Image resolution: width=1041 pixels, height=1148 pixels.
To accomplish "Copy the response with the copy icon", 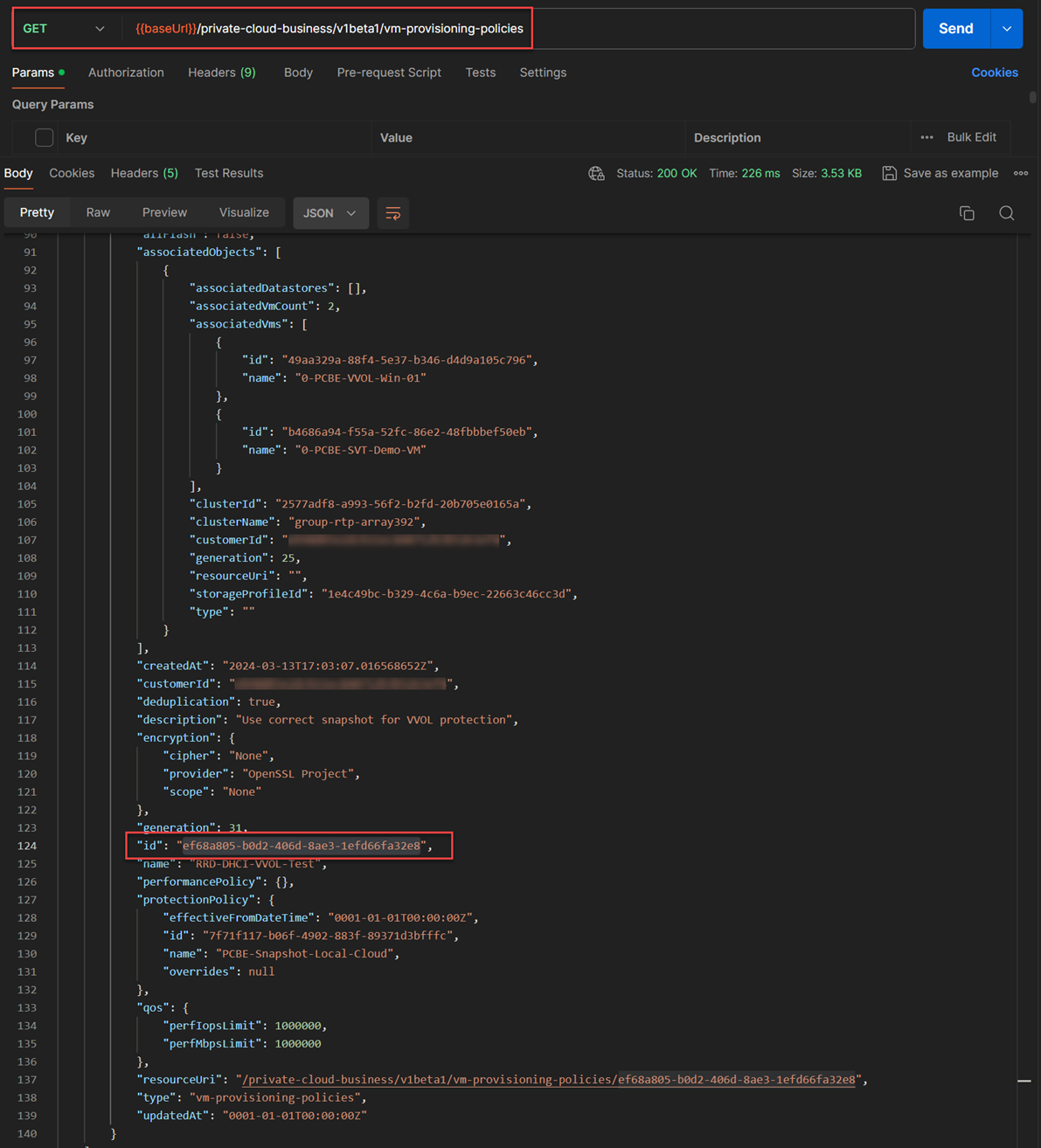I will click(967, 213).
